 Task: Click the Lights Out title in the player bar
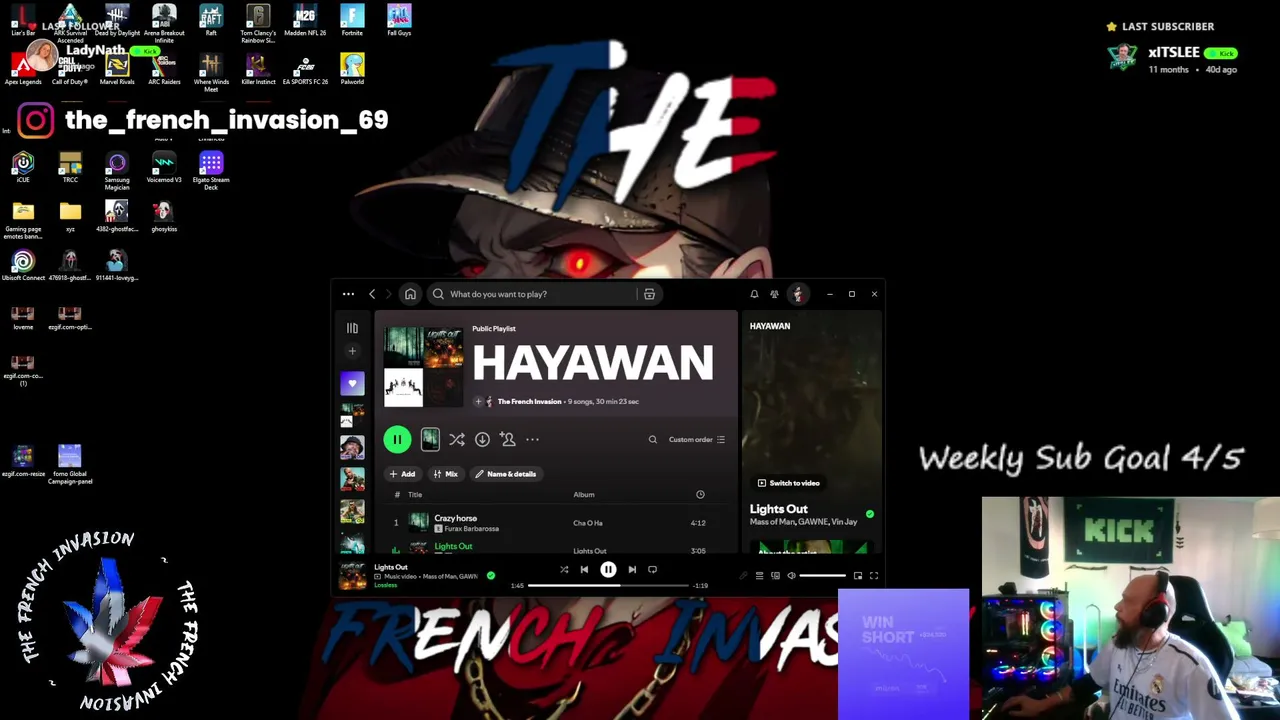coord(391,567)
